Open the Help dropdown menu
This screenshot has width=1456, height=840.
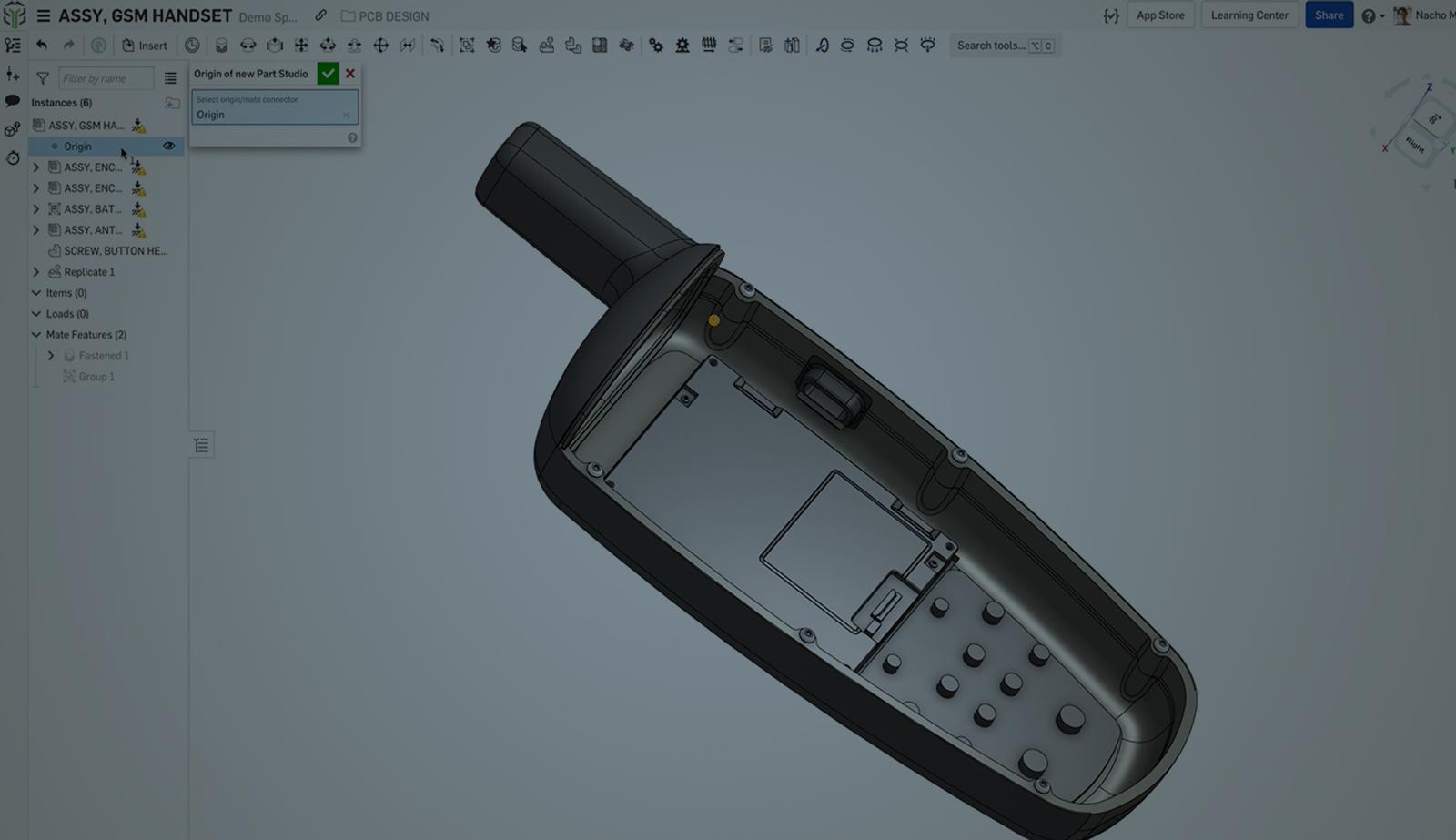click(1369, 15)
